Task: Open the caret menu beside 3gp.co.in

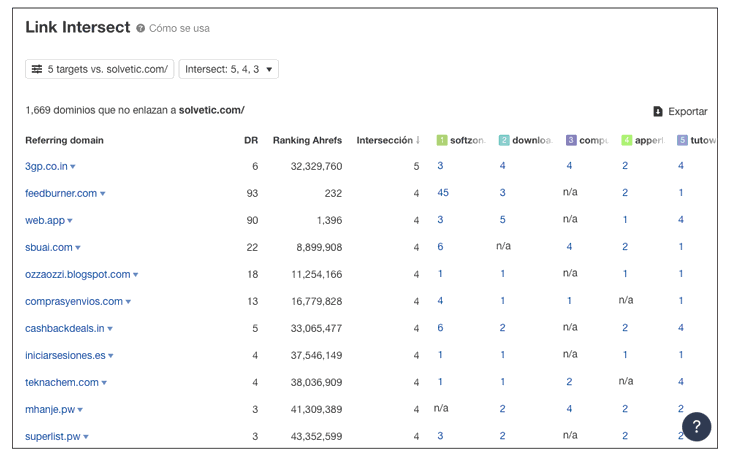Action: pyautogui.click(x=73, y=167)
